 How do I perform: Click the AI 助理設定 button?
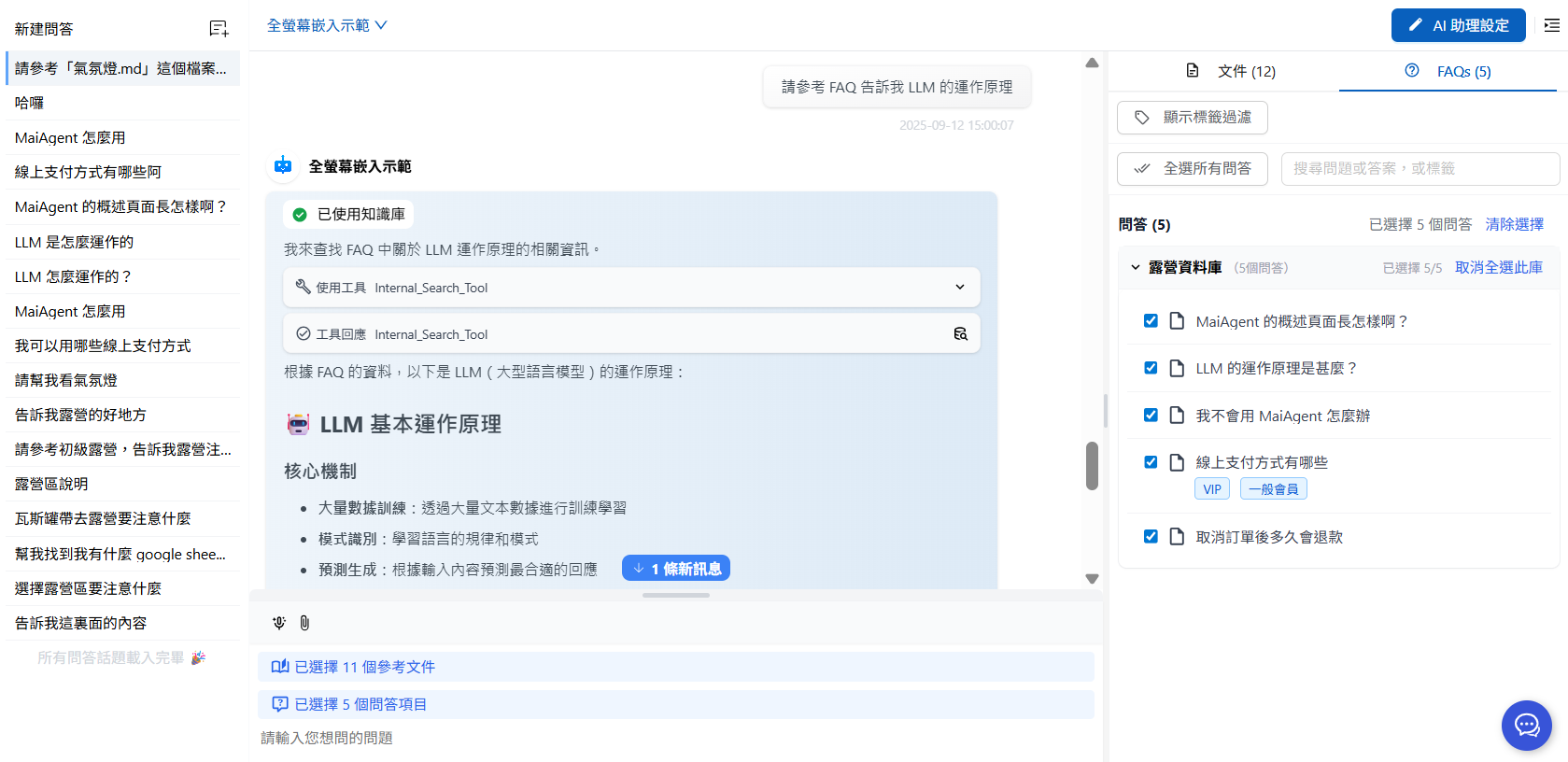(1458, 25)
